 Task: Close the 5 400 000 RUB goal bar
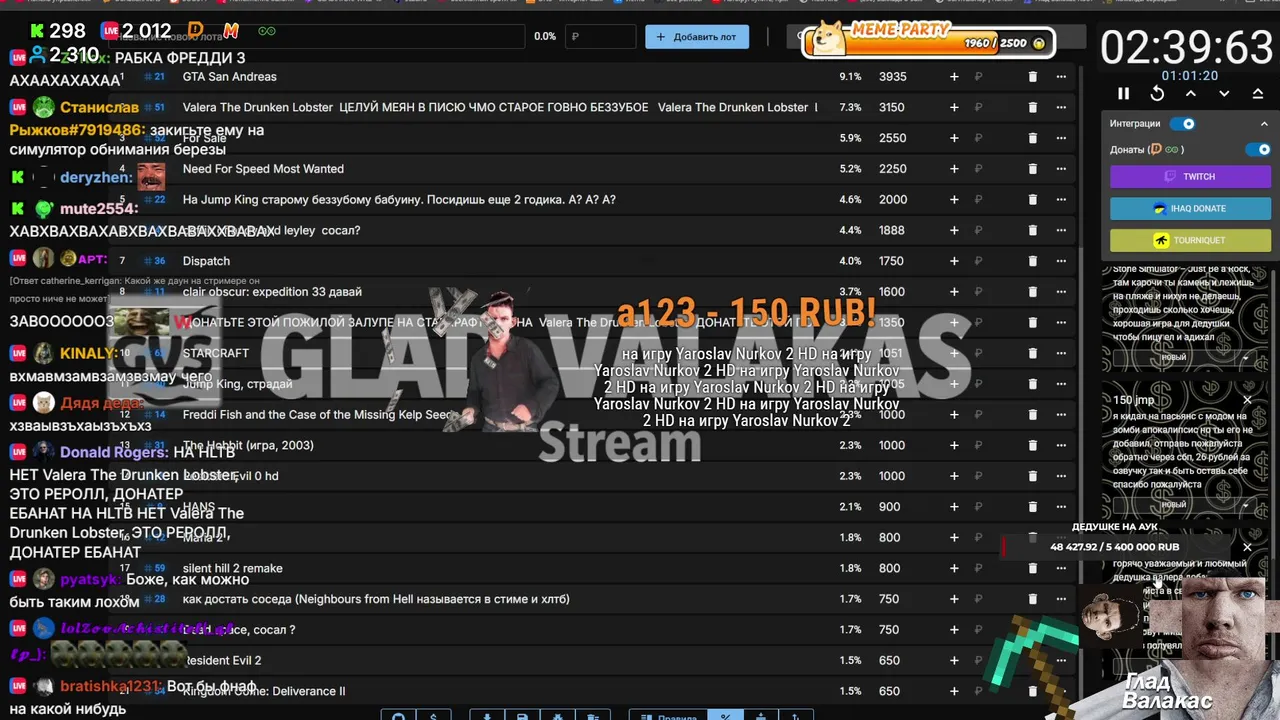click(x=1247, y=547)
